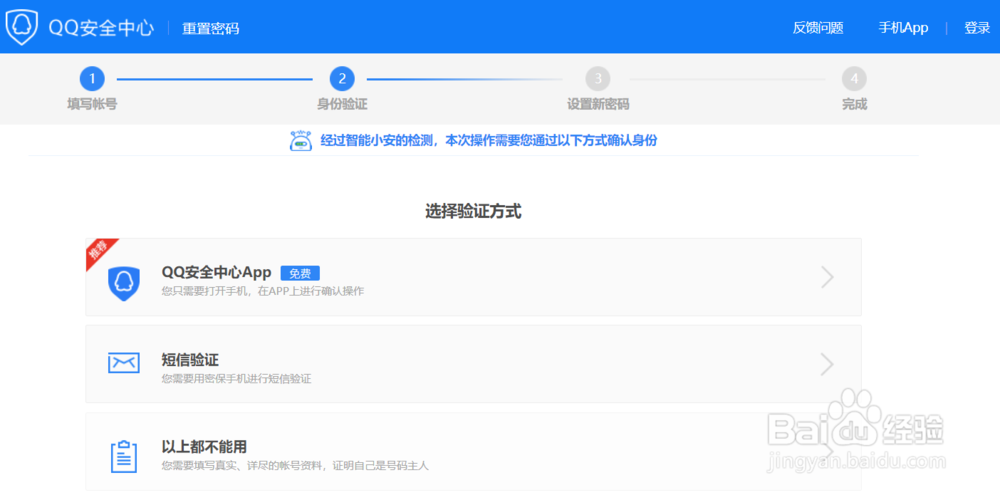The width and height of the screenshot is (1000, 495).
Task: Choose 短信验证 verification method
Action: 473,364
